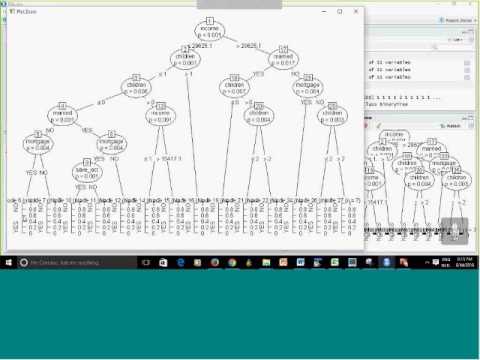Open Microsoft Word from taskbar

pos(300,263)
